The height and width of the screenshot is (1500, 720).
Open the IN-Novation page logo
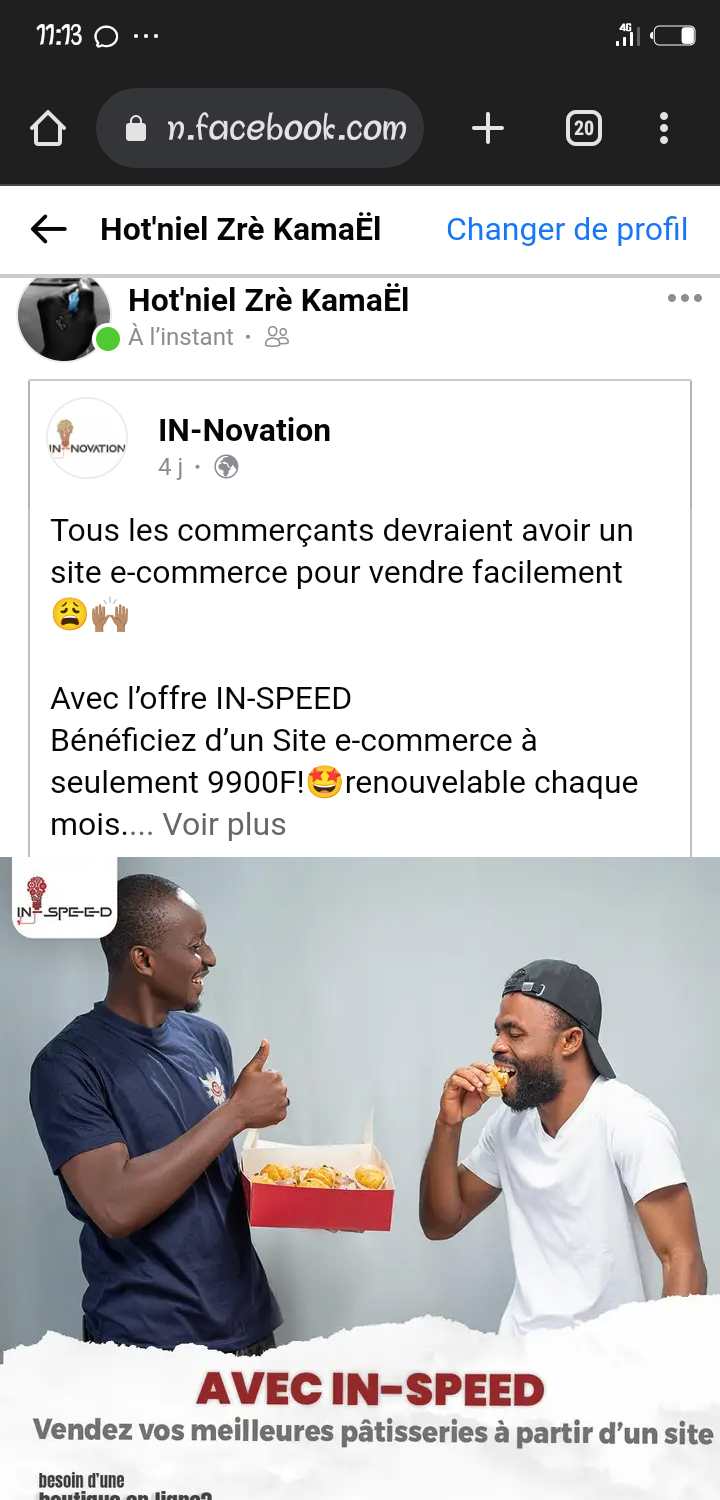pyautogui.click(x=87, y=438)
